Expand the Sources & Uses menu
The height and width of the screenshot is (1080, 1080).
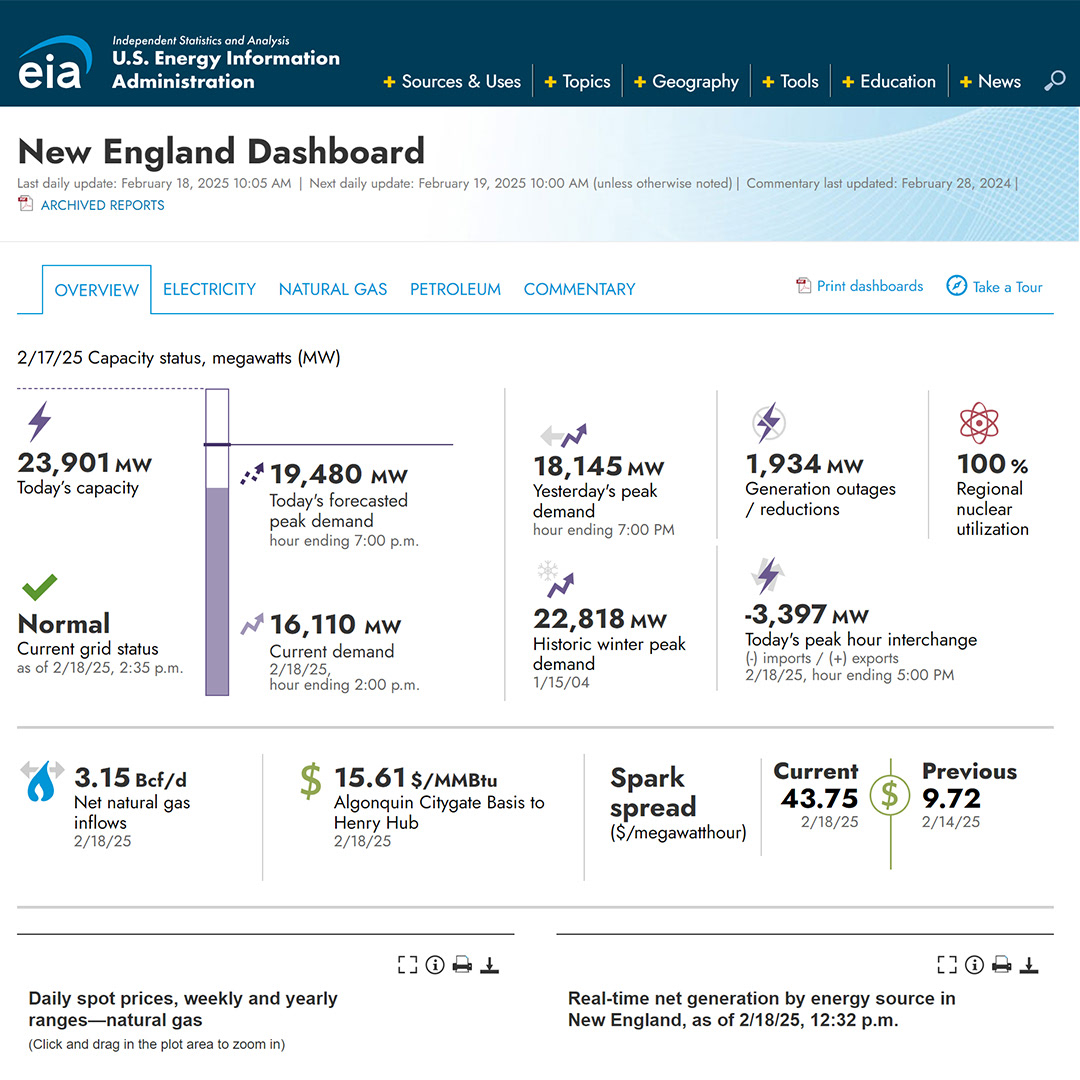click(x=452, y=81)
